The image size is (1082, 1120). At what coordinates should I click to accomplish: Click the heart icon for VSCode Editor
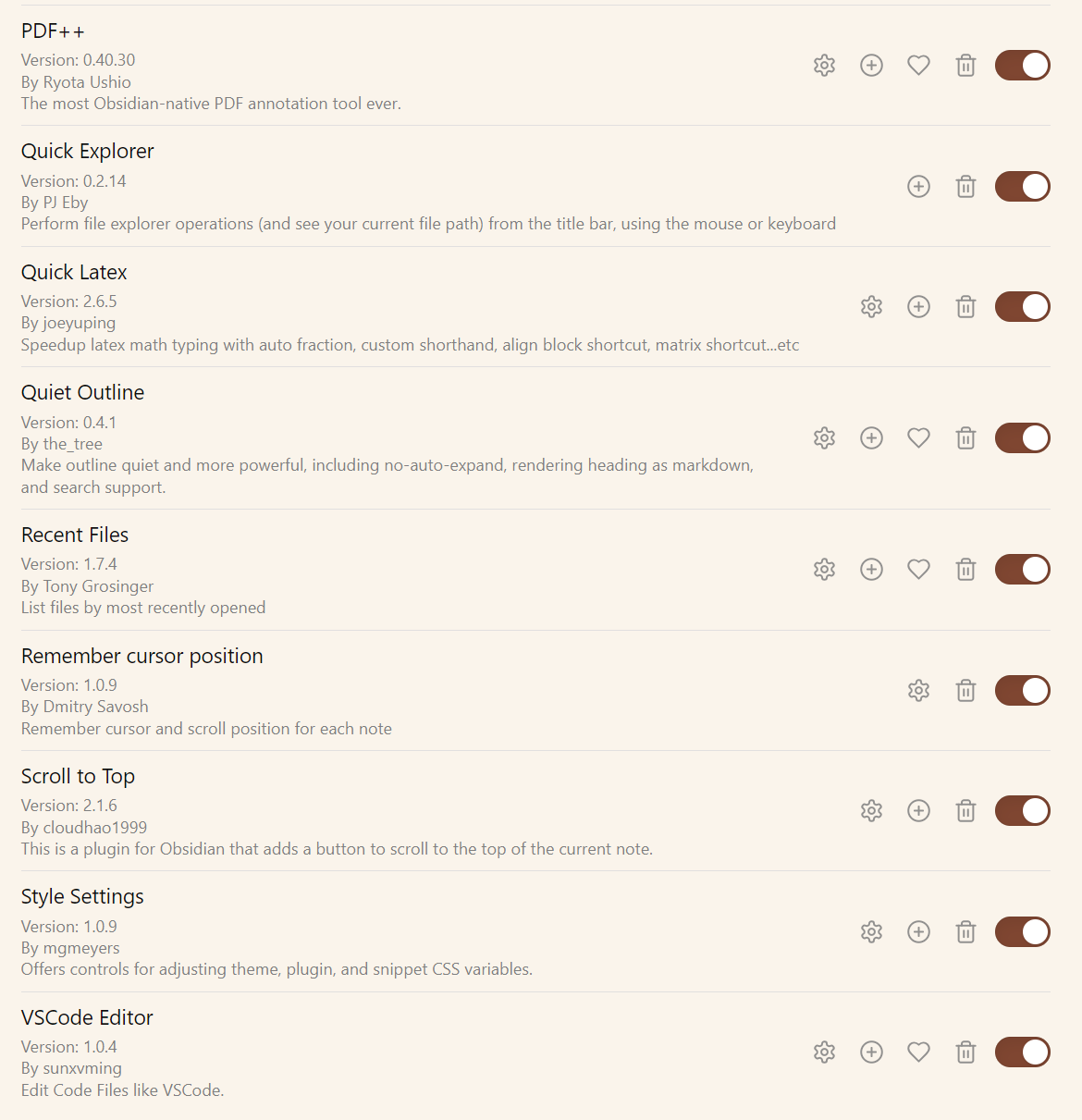click(x=918, y=1052)
